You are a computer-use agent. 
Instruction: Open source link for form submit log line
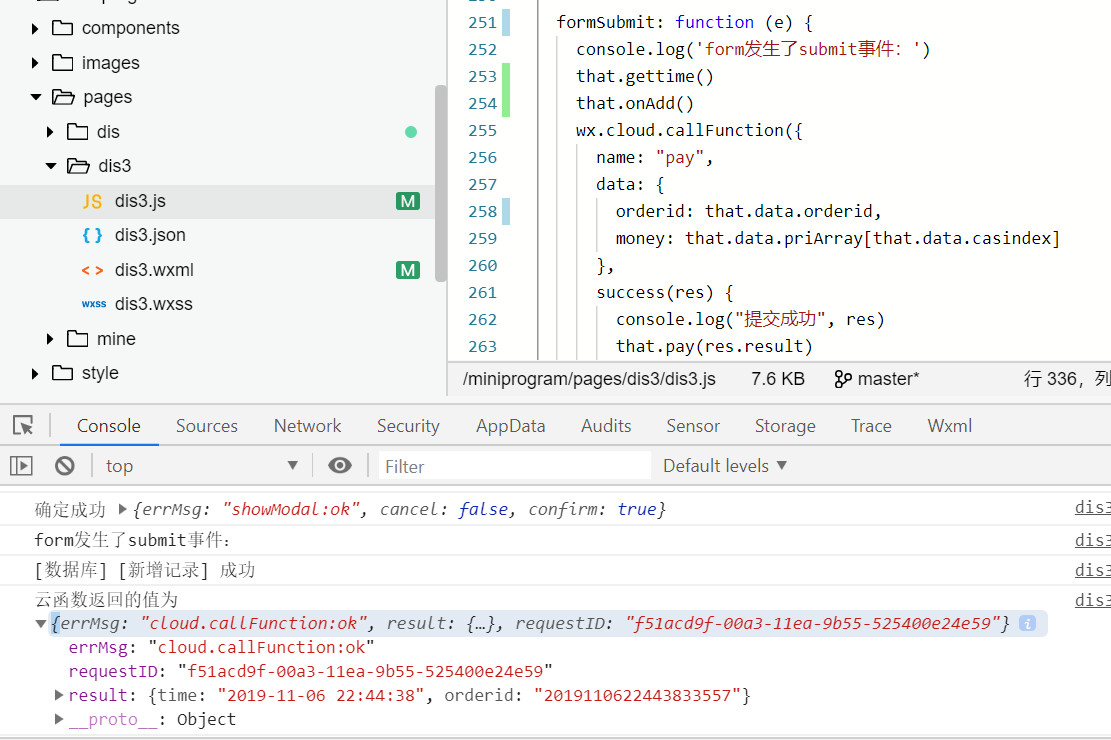1092,540
